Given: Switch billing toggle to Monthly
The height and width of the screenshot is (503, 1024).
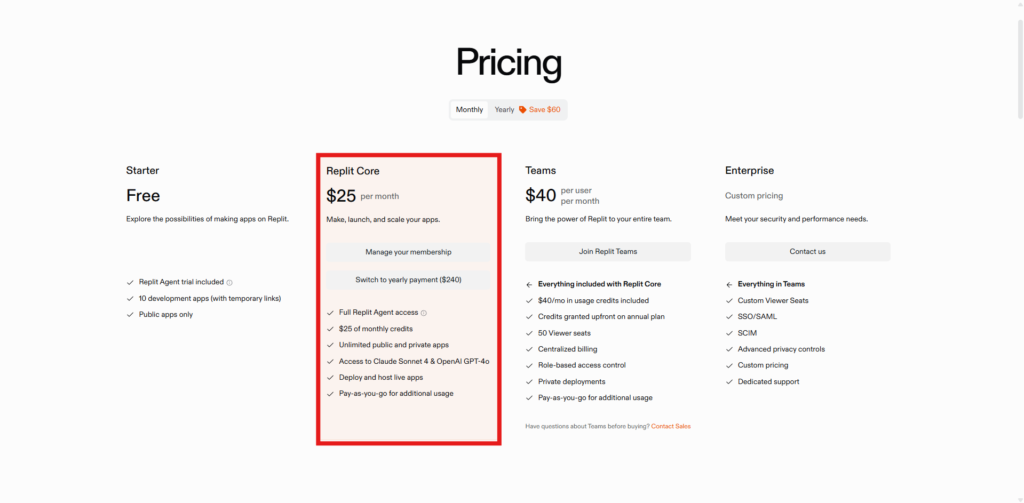Looking at the screenshot, I should [470, 110].
